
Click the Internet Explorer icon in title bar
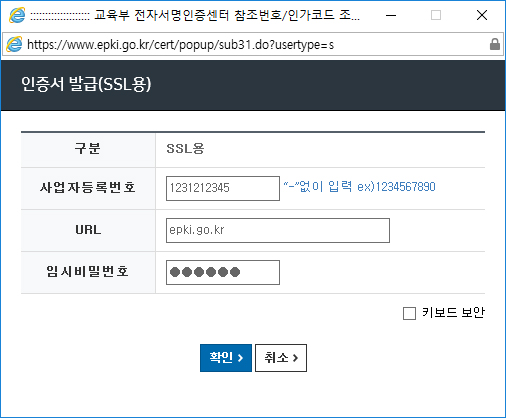point(17,15)
